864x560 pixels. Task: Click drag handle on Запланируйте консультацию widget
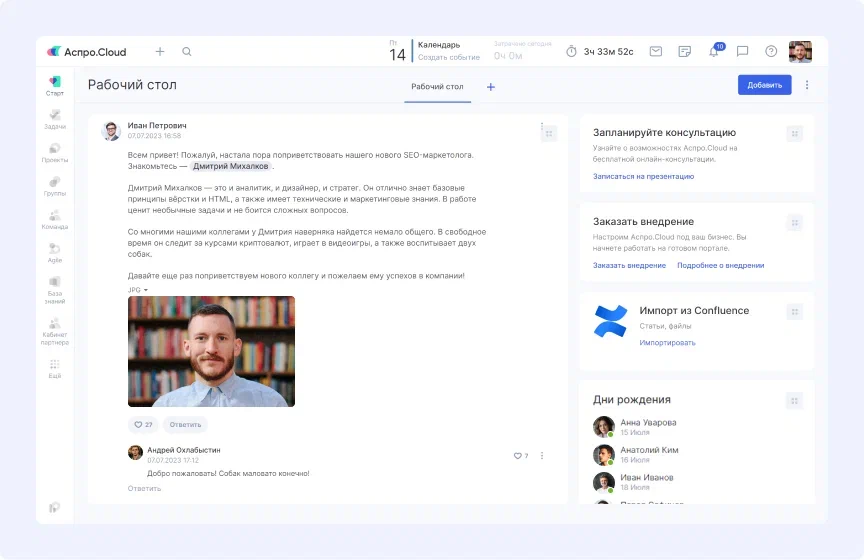pos(795,133)
